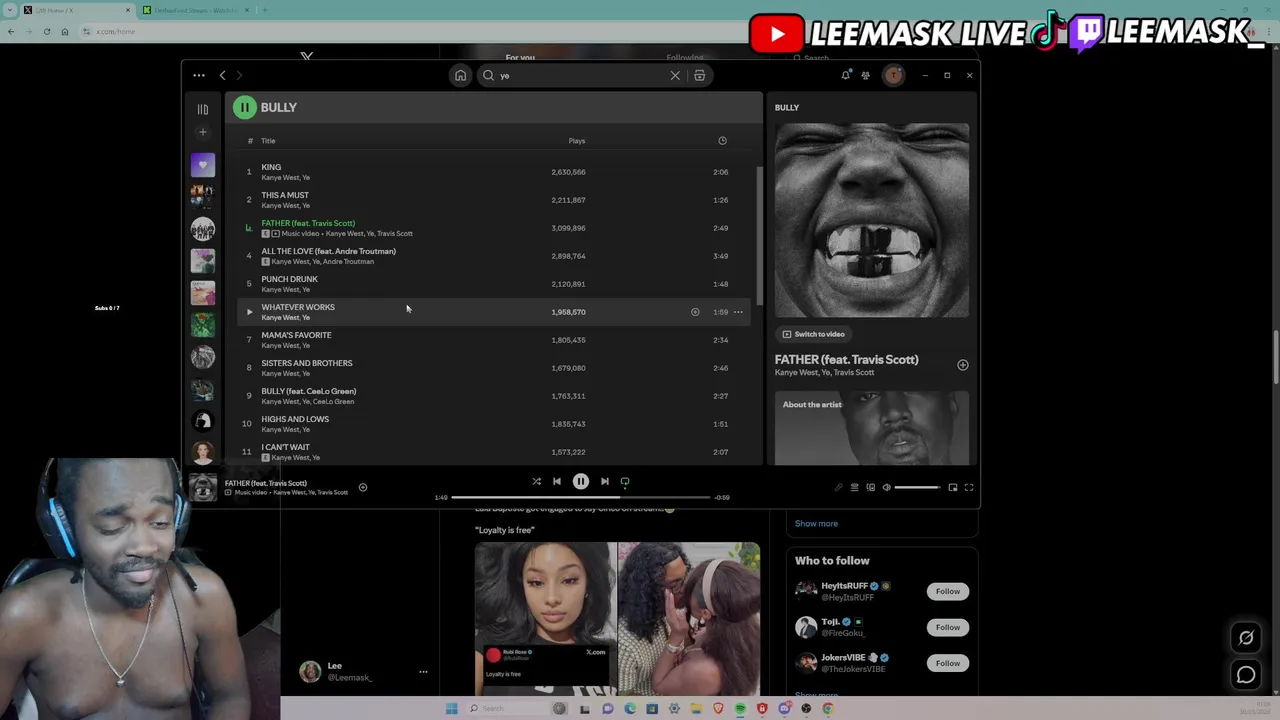Switch to the second browser tab
Screen dimensions: 1280x720
click(195, 10)
